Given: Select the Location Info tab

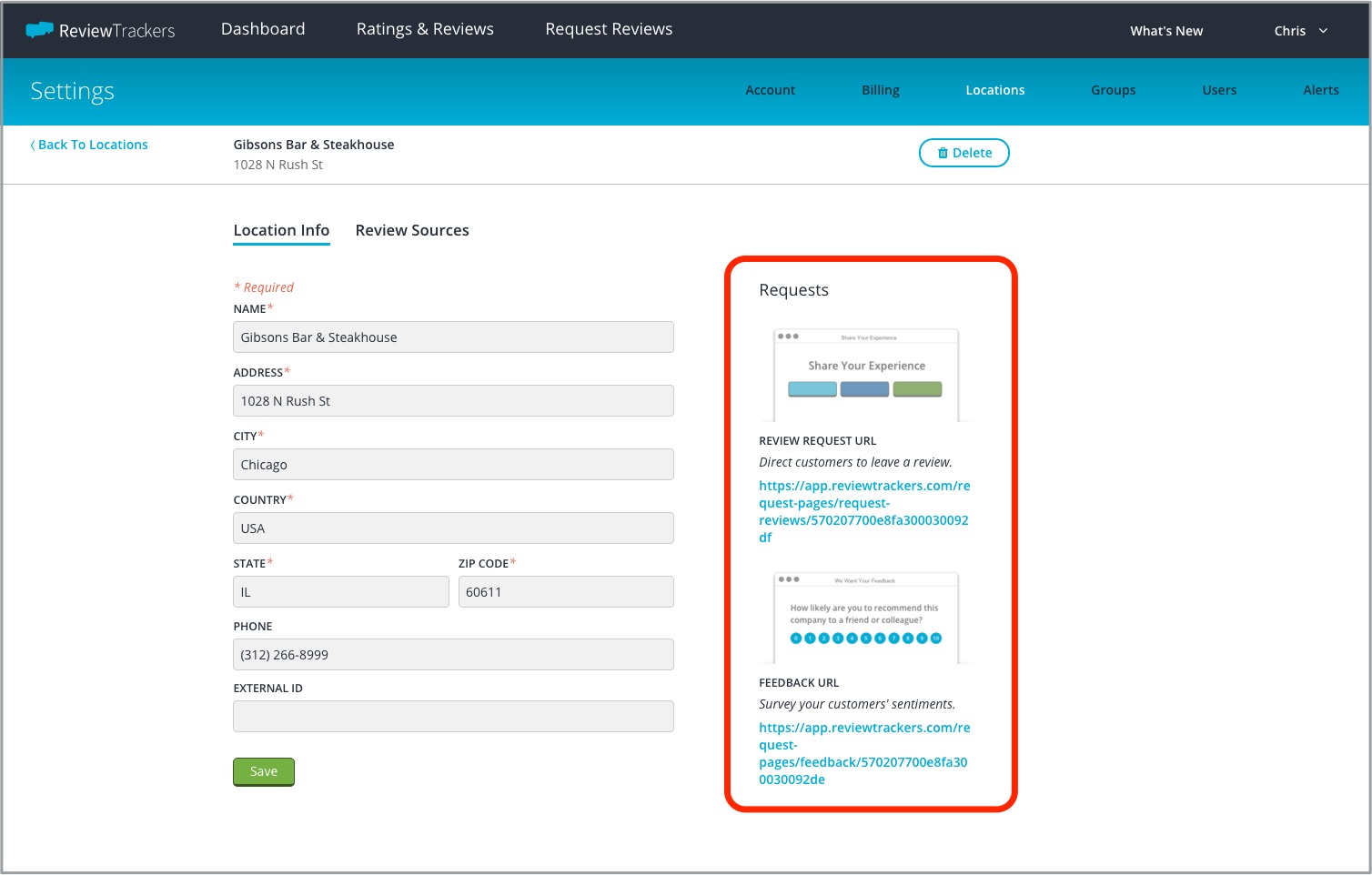Looking at the screenshot, I should pyautogui.click(x=281, y=230).
